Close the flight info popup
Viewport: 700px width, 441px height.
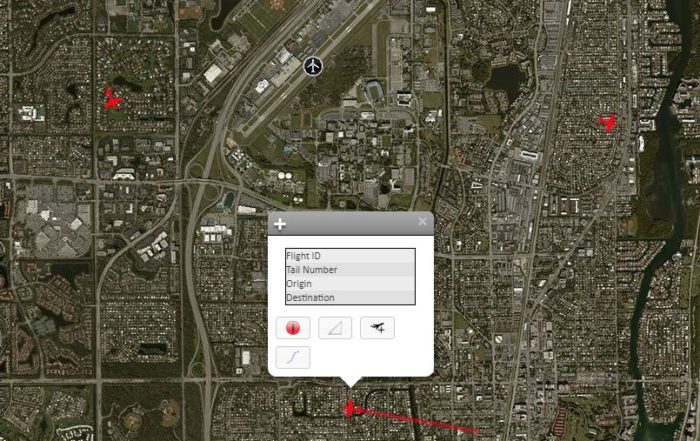click(422, 222)
